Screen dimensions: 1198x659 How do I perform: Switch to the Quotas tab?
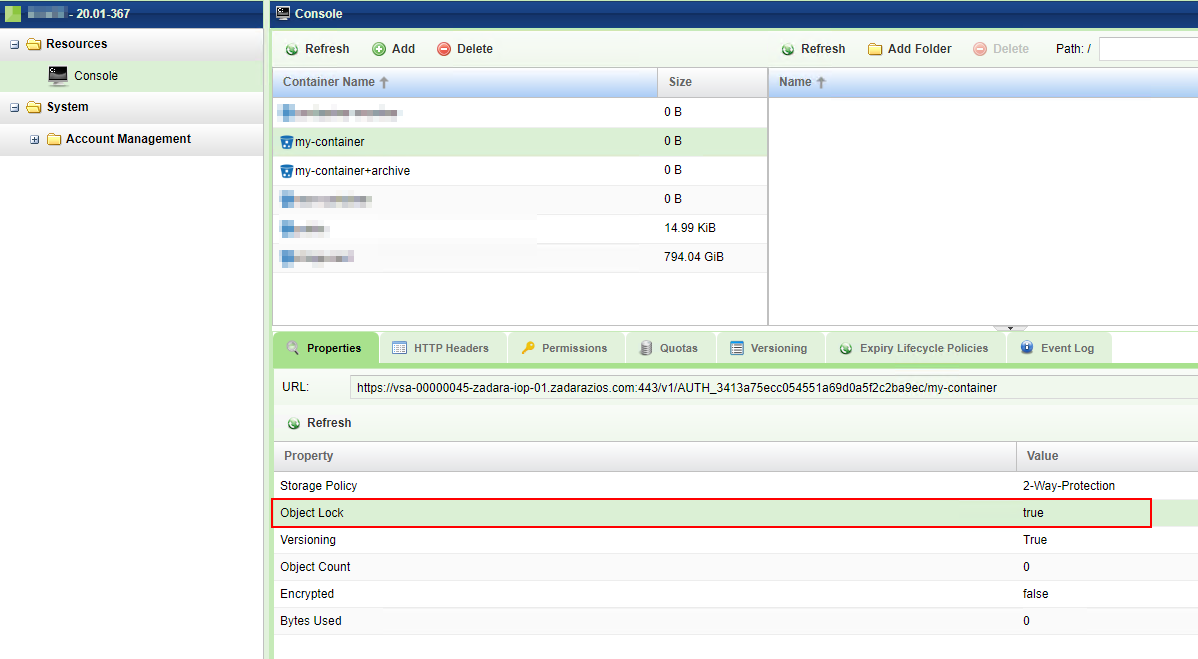670,348
